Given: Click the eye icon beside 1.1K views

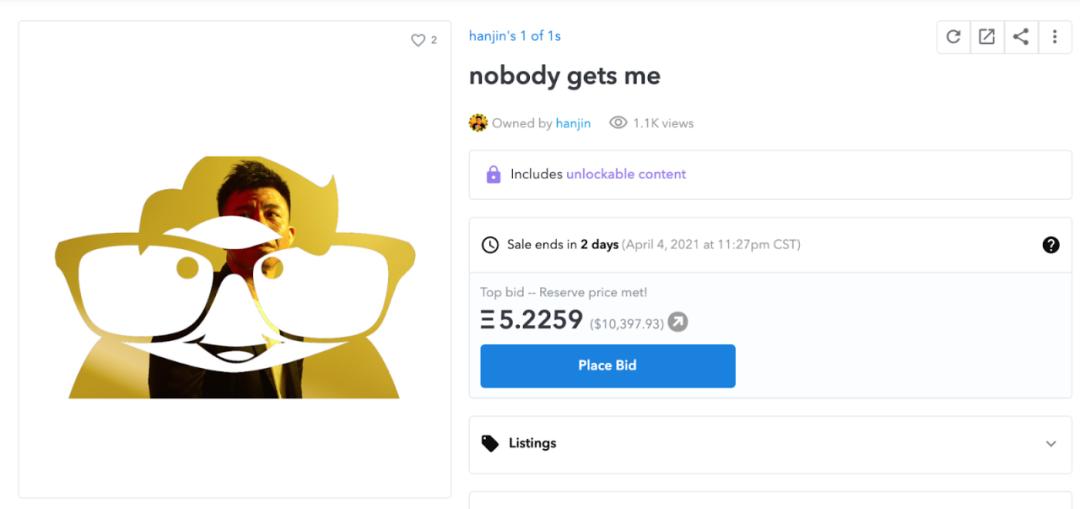Looking at the screenshot, I should tap(618, 123).
